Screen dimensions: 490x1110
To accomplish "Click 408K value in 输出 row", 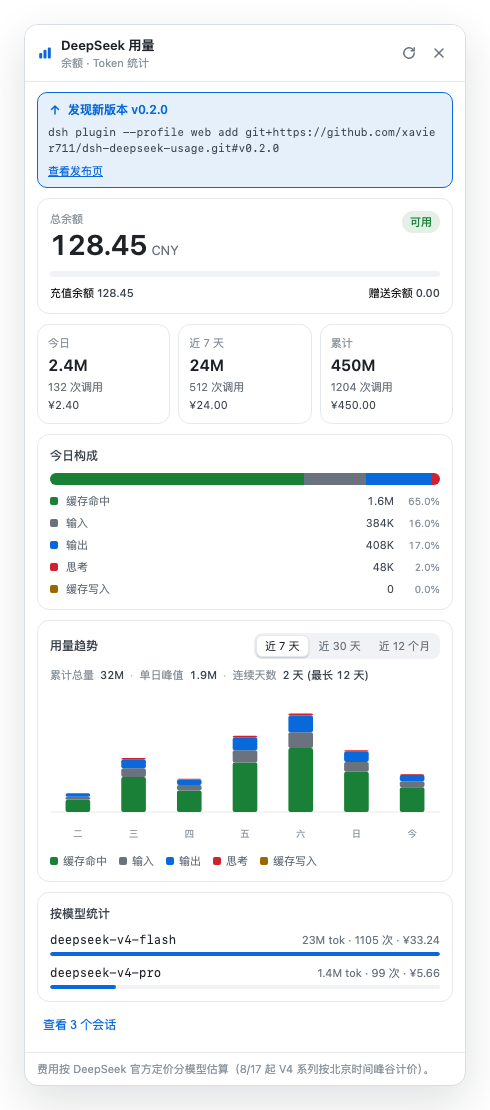I will [x=379, y=545].
